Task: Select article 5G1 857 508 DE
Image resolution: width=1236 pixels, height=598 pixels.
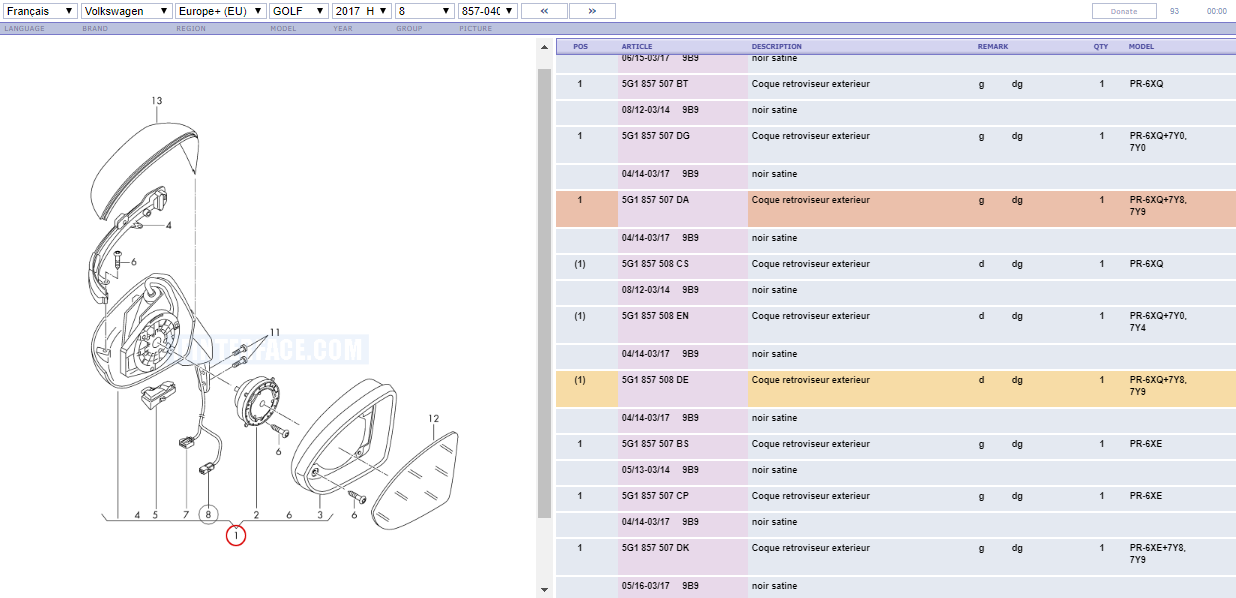Action: pyautogui.click(x=655, y=380)
